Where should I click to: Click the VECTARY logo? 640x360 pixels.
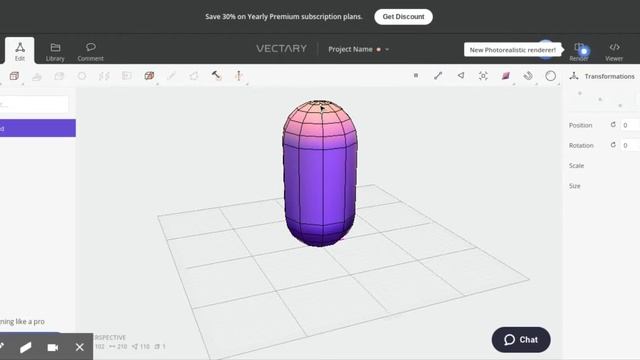click(281, 49)
